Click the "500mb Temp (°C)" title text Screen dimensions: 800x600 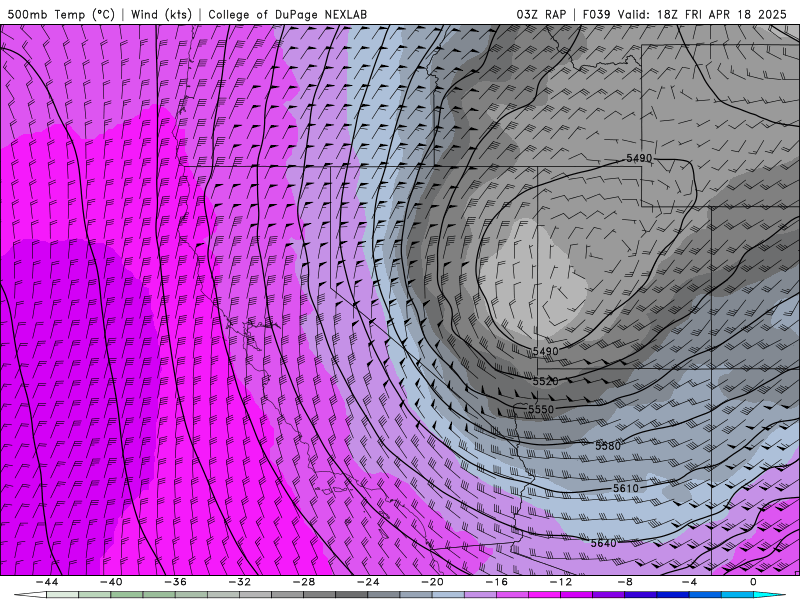(x=61, y=14)
